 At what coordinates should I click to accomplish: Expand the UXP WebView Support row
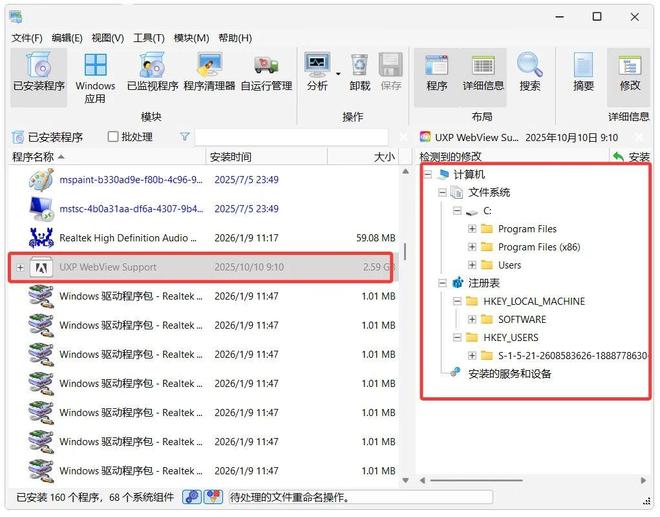coord(20,267)
